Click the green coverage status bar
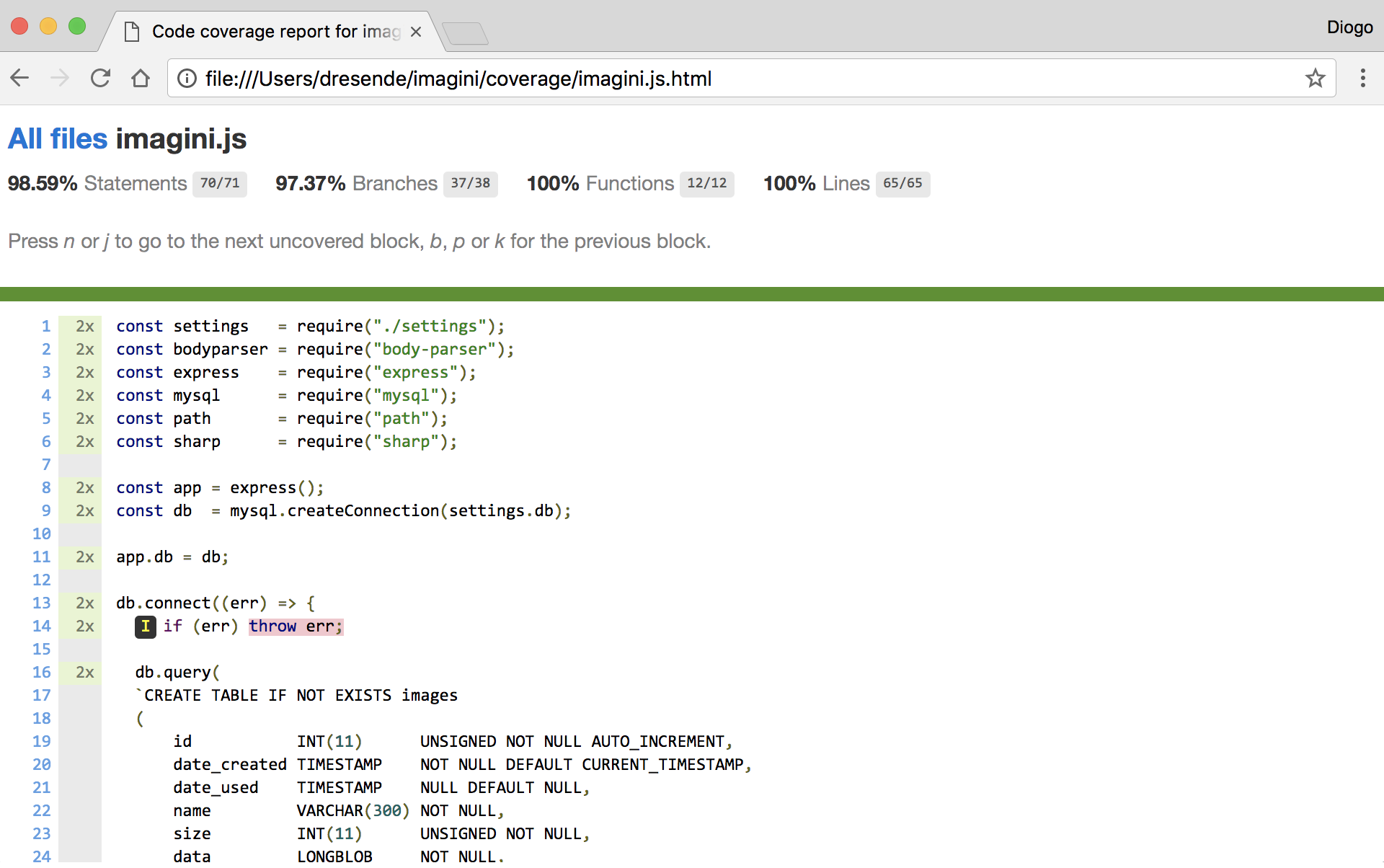This screenshot has height=868, width=1384. coord(692,294)
